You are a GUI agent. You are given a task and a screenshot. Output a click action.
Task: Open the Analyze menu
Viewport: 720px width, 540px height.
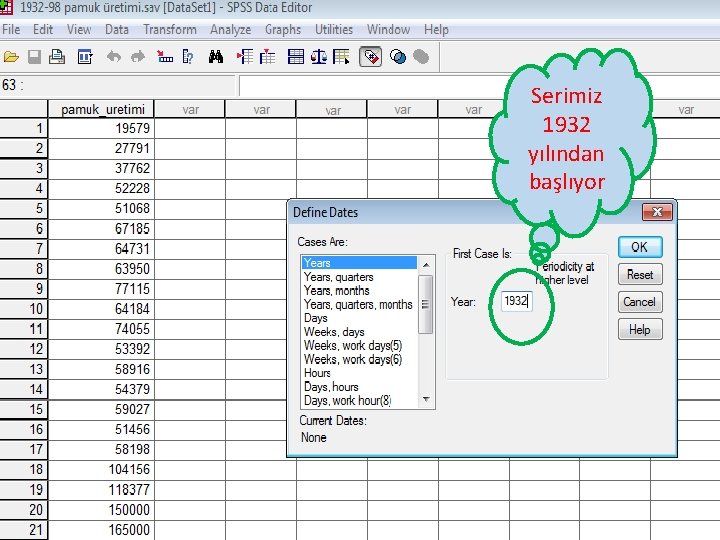click(x=231, y=30)
